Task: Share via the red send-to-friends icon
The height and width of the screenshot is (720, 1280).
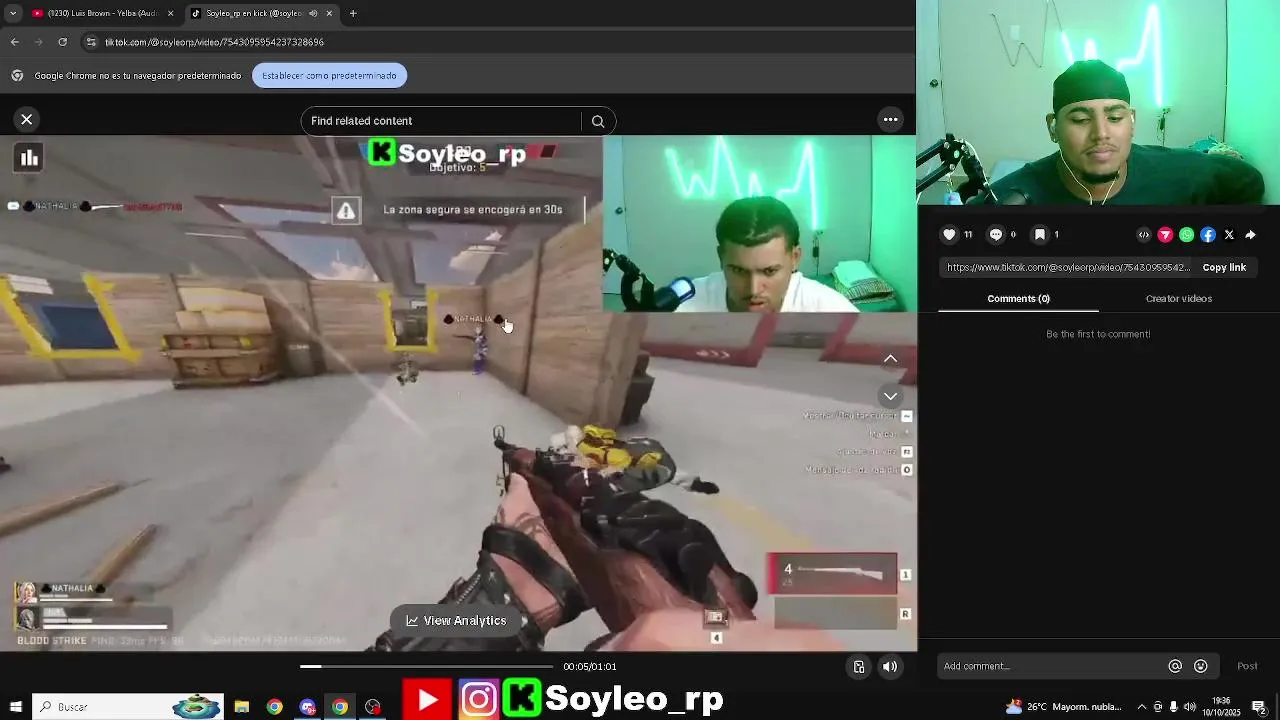Action: tap(1165, 235)
